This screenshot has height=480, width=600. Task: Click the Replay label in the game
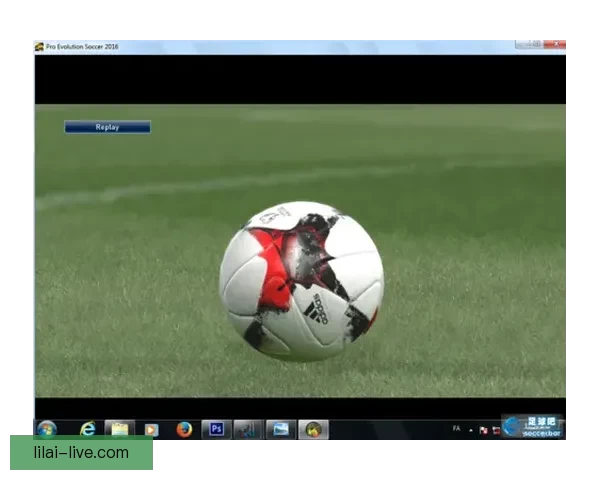107,127
